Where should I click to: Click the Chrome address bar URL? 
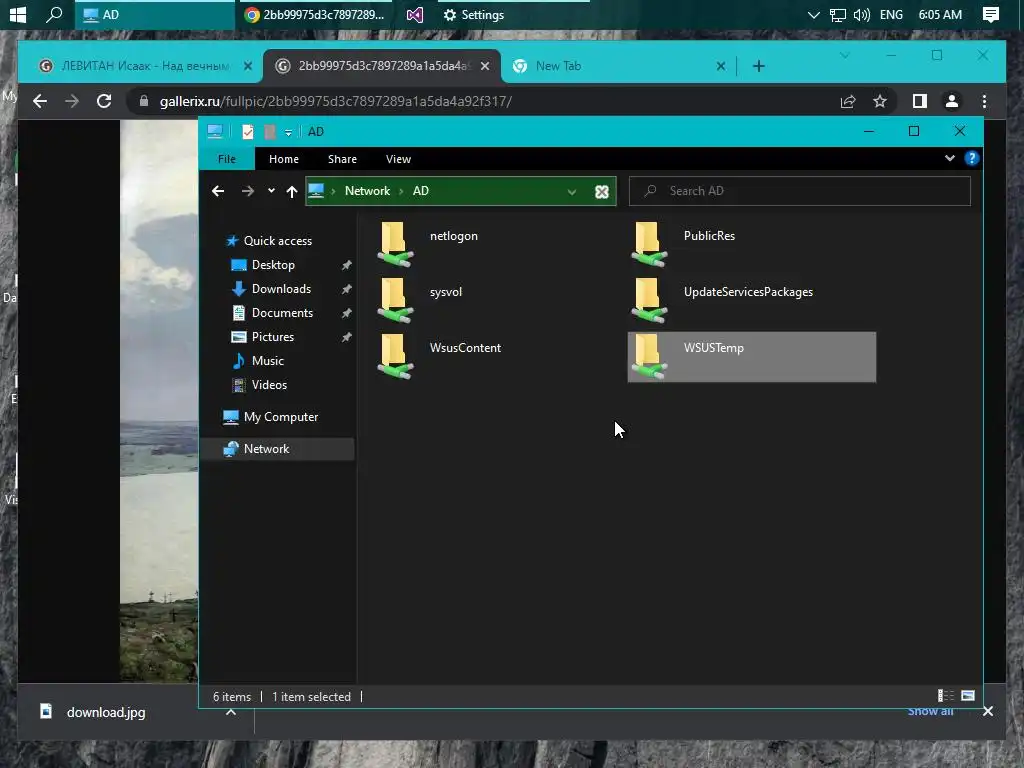click(336, 101)
